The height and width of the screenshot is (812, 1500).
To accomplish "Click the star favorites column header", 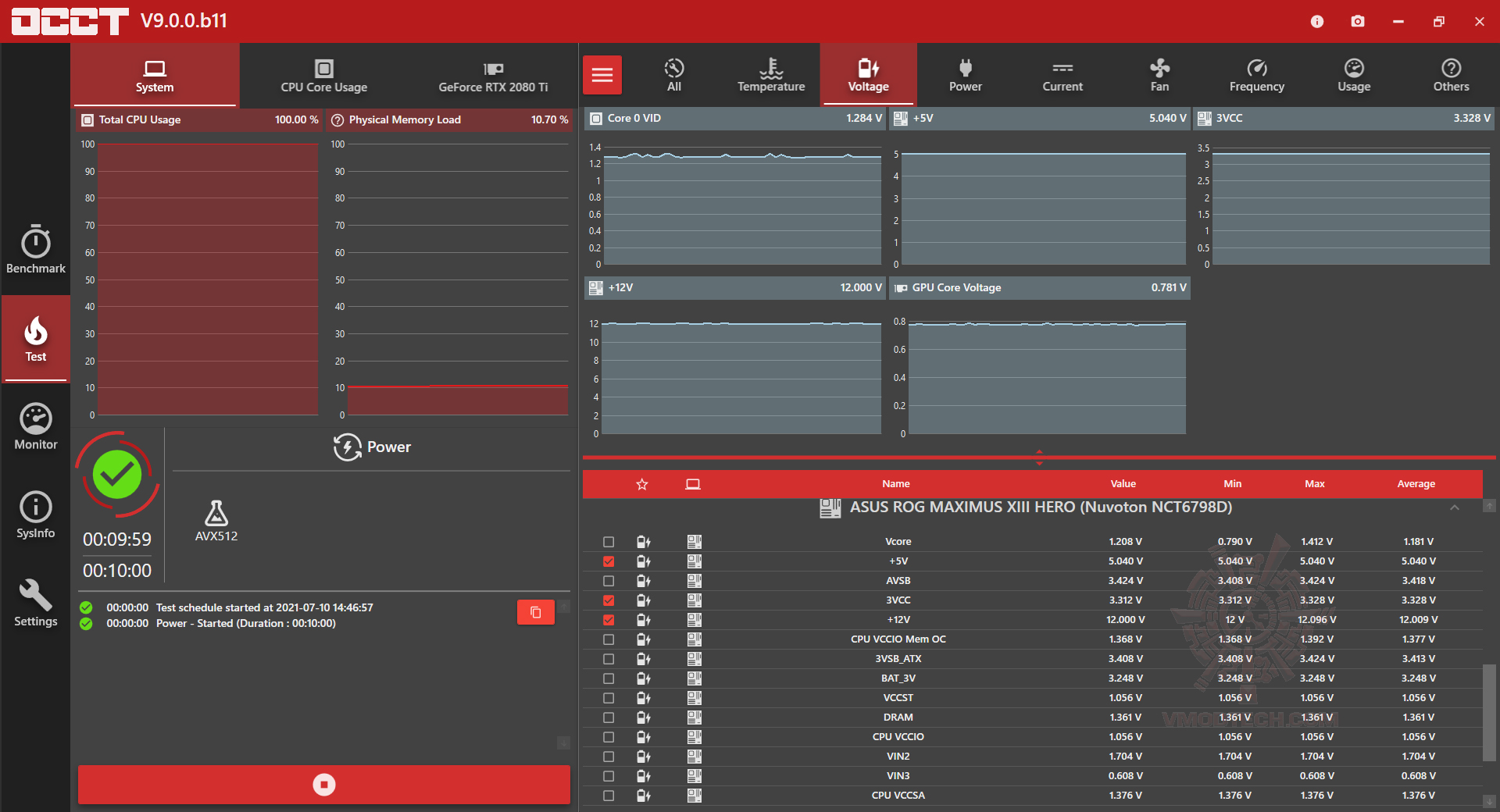I will coord(641,484).
